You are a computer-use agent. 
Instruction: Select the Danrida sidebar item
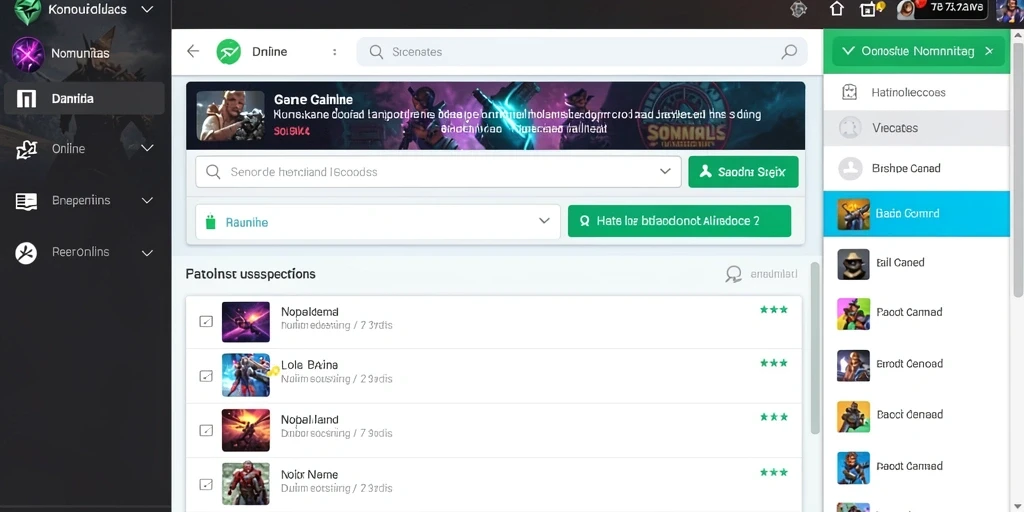[x=84, y=99]
